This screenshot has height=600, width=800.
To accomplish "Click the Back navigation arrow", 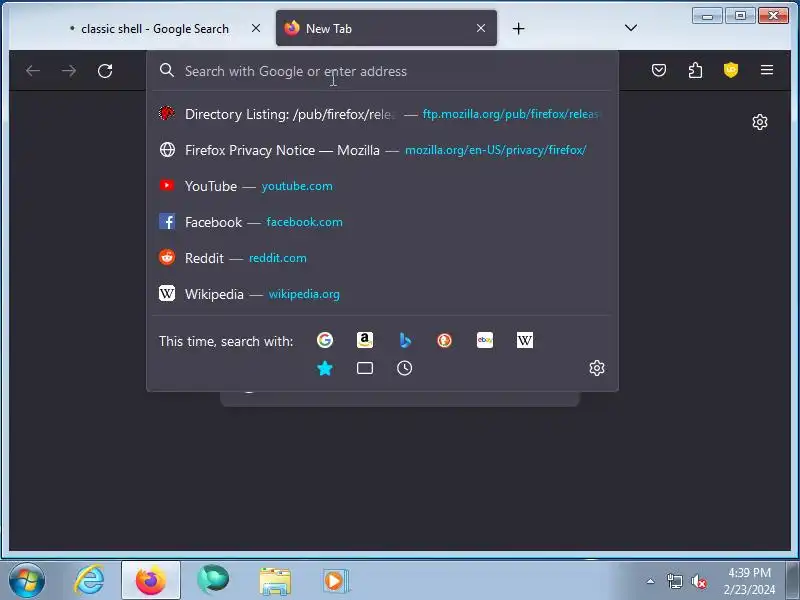I will point(33,70).
